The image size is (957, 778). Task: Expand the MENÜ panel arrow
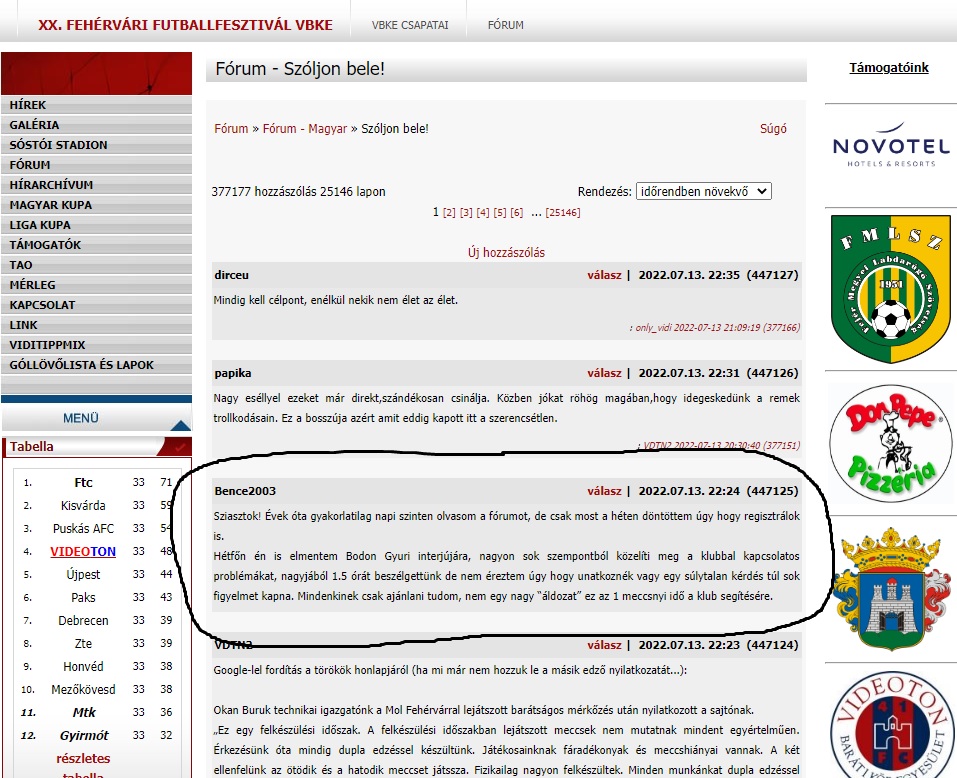coord(180,424)
